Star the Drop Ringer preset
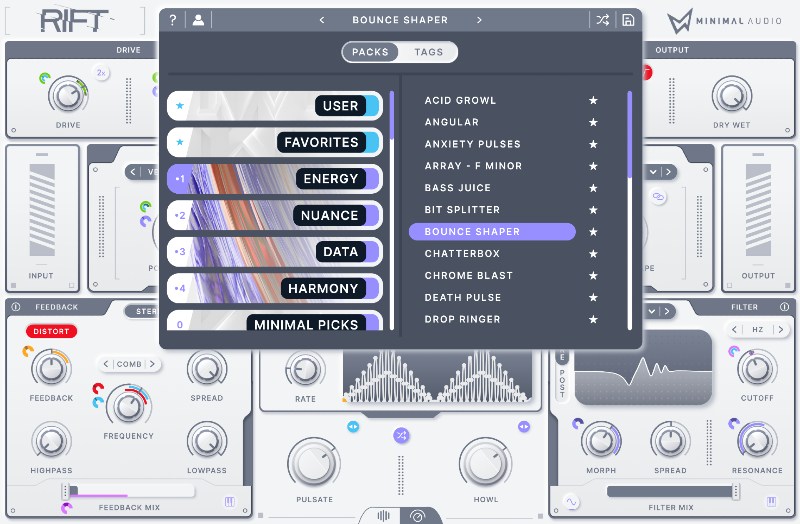The image size is (800, 524). click(593, 319)
